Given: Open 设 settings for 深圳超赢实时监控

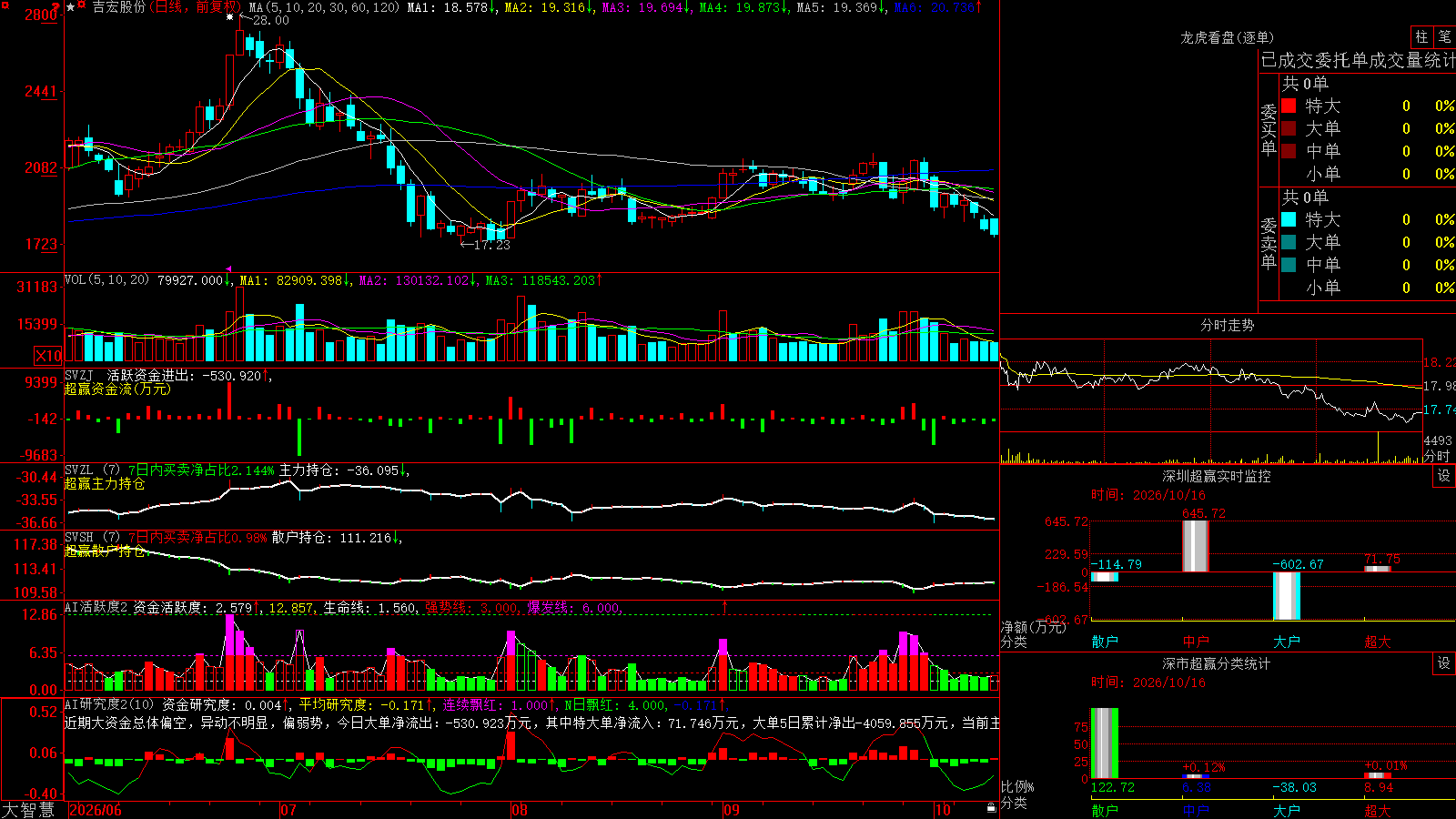Looking at the screenshot, I should pyautogui.click(x=1444, y=476).
